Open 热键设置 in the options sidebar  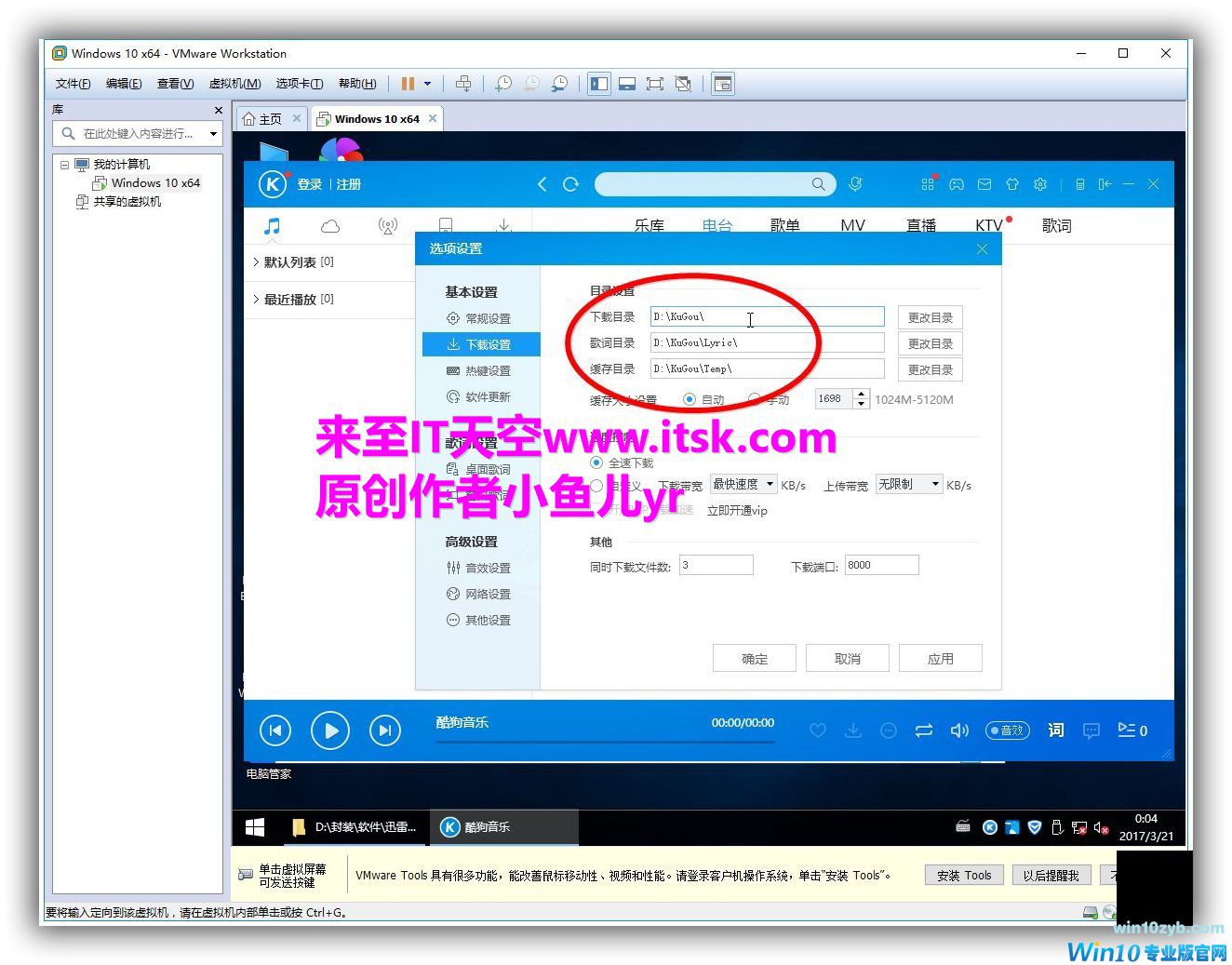pyautogui.click(x=479, y=370)
